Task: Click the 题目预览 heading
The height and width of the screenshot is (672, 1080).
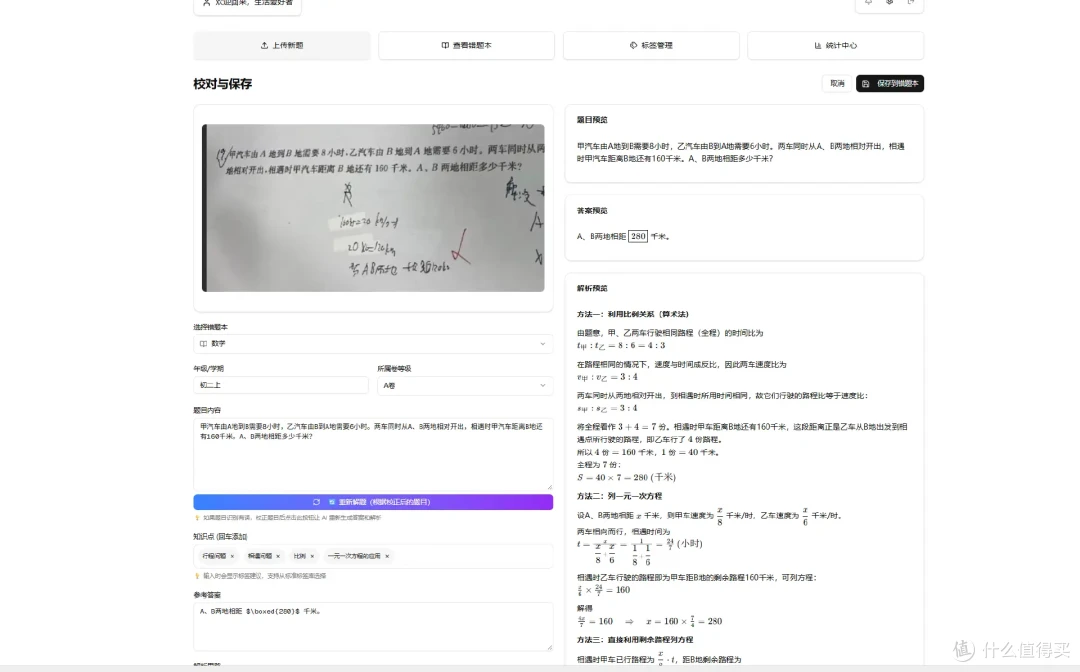Action: tap(592, 120)
